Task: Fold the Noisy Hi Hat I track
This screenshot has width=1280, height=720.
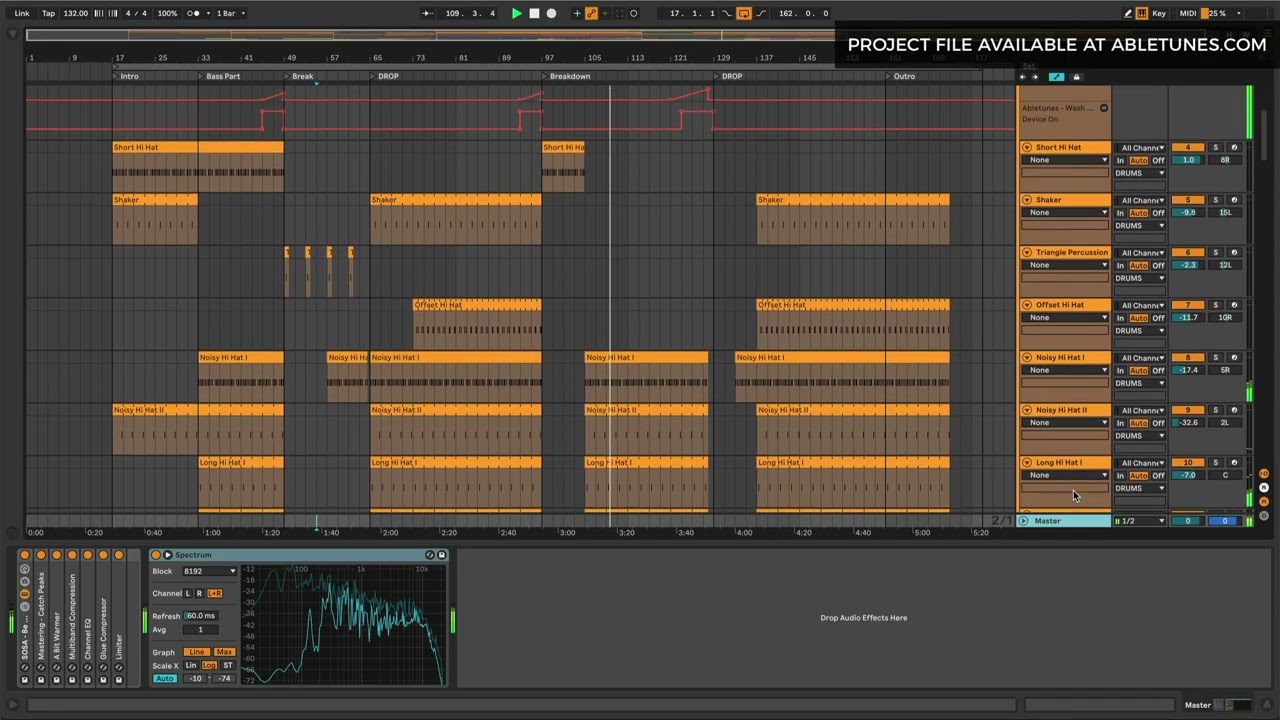Action: (1026, 357)
